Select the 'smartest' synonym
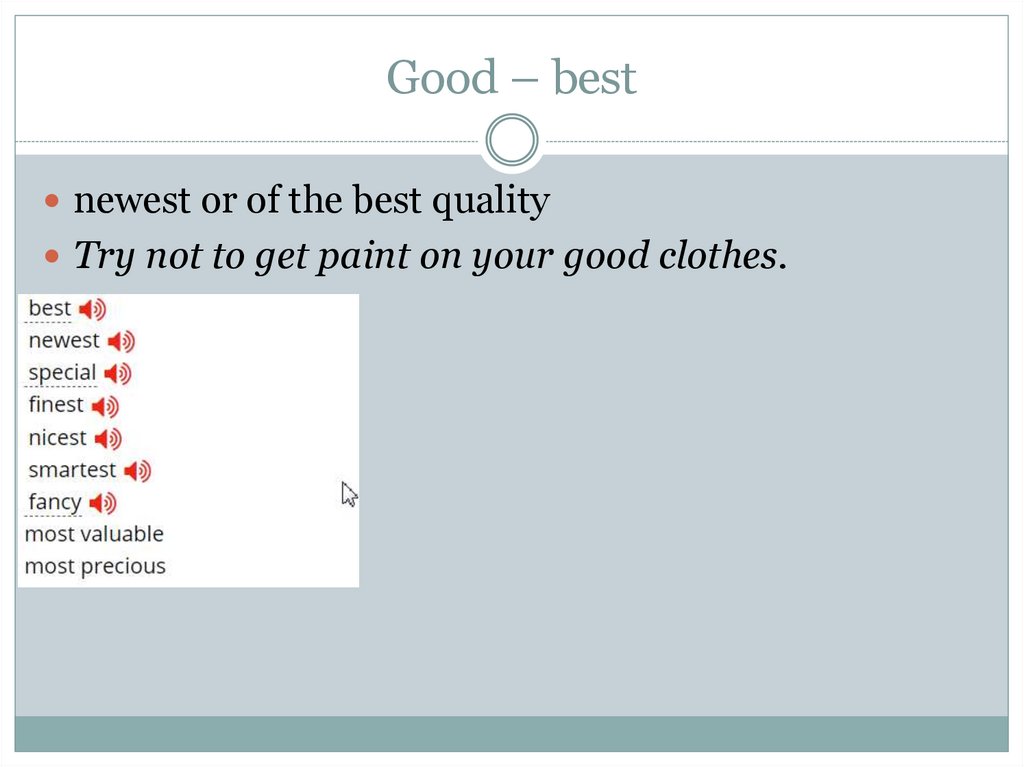The height and width of the screenshot is (767, 1024). pyautogui.click(x=72, y=470)
